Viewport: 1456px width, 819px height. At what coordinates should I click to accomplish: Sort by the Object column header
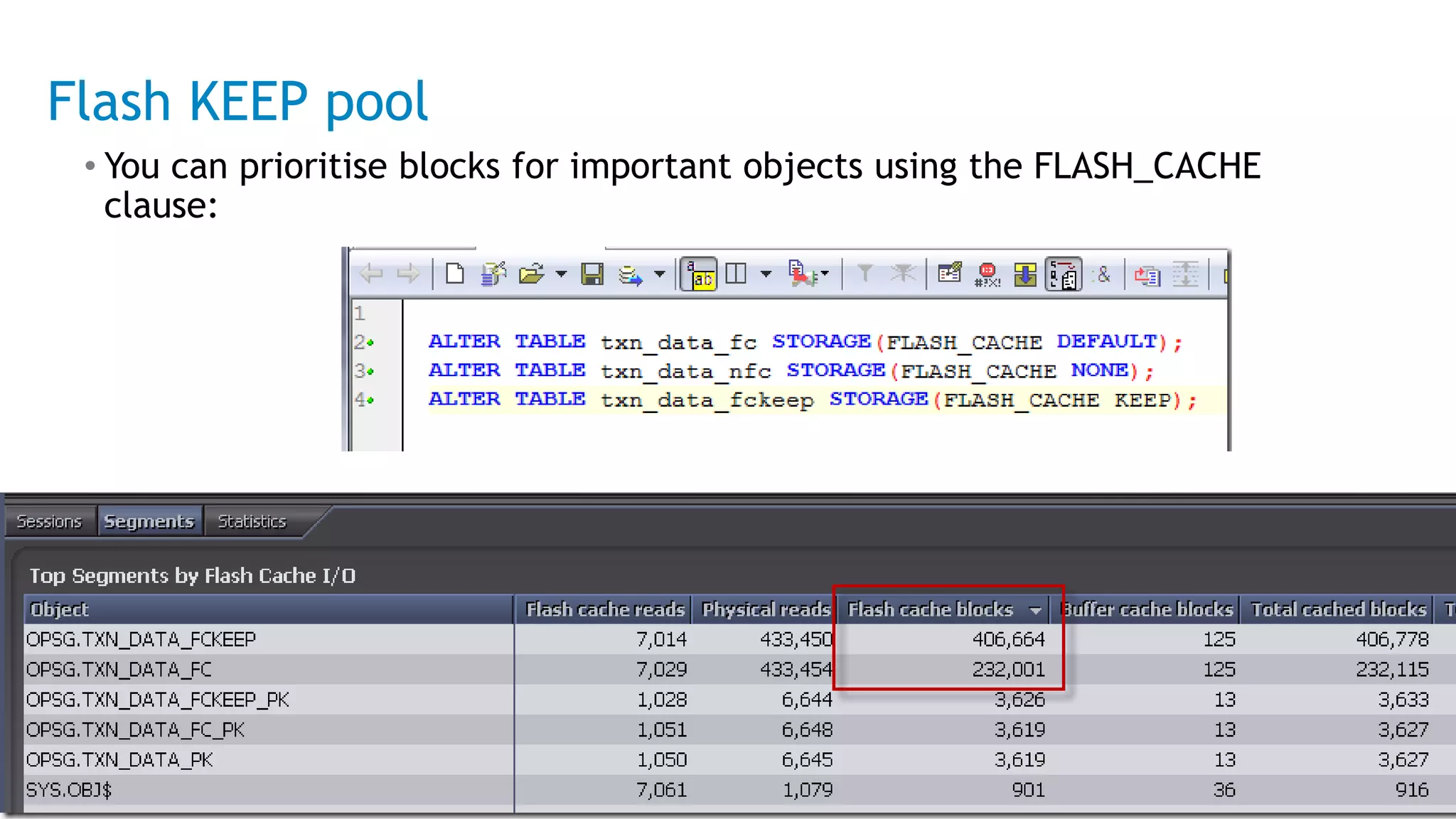tap(269, 609)
